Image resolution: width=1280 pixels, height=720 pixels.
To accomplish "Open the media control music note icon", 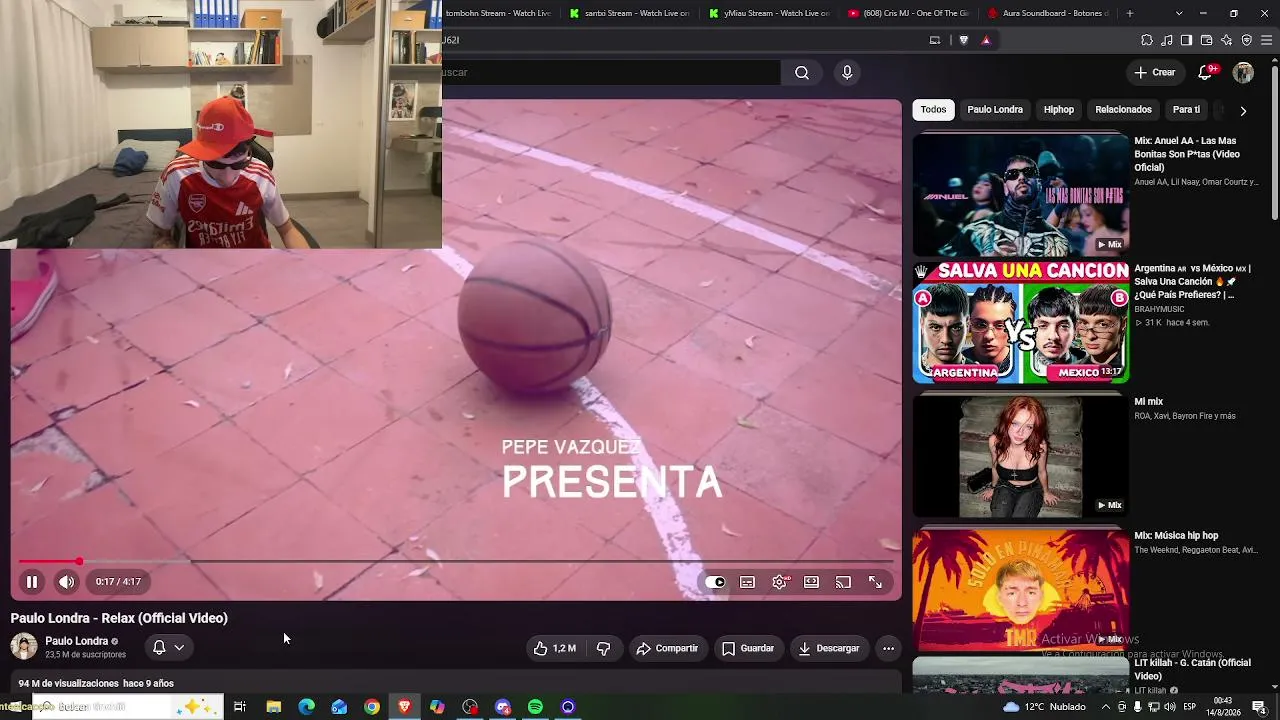I will pyautogui.click(x=1167, y=40).
